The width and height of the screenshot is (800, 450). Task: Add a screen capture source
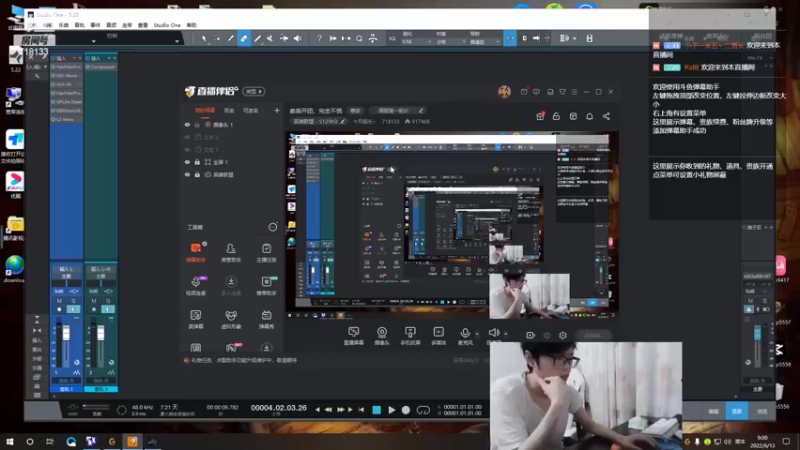pyautogui.click(x=354, y=336)
